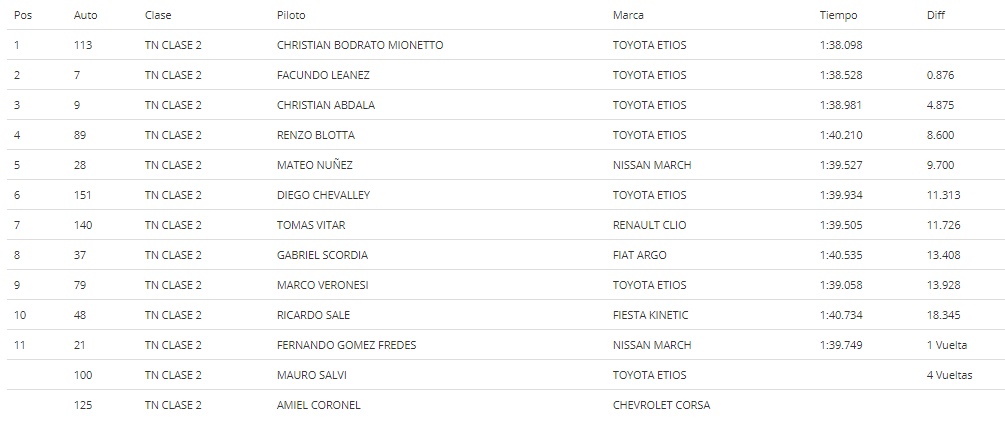This screenshot has height=428, width=1005.
Task: Click the Tiempo column header
Action: click(x=838, y=15)
